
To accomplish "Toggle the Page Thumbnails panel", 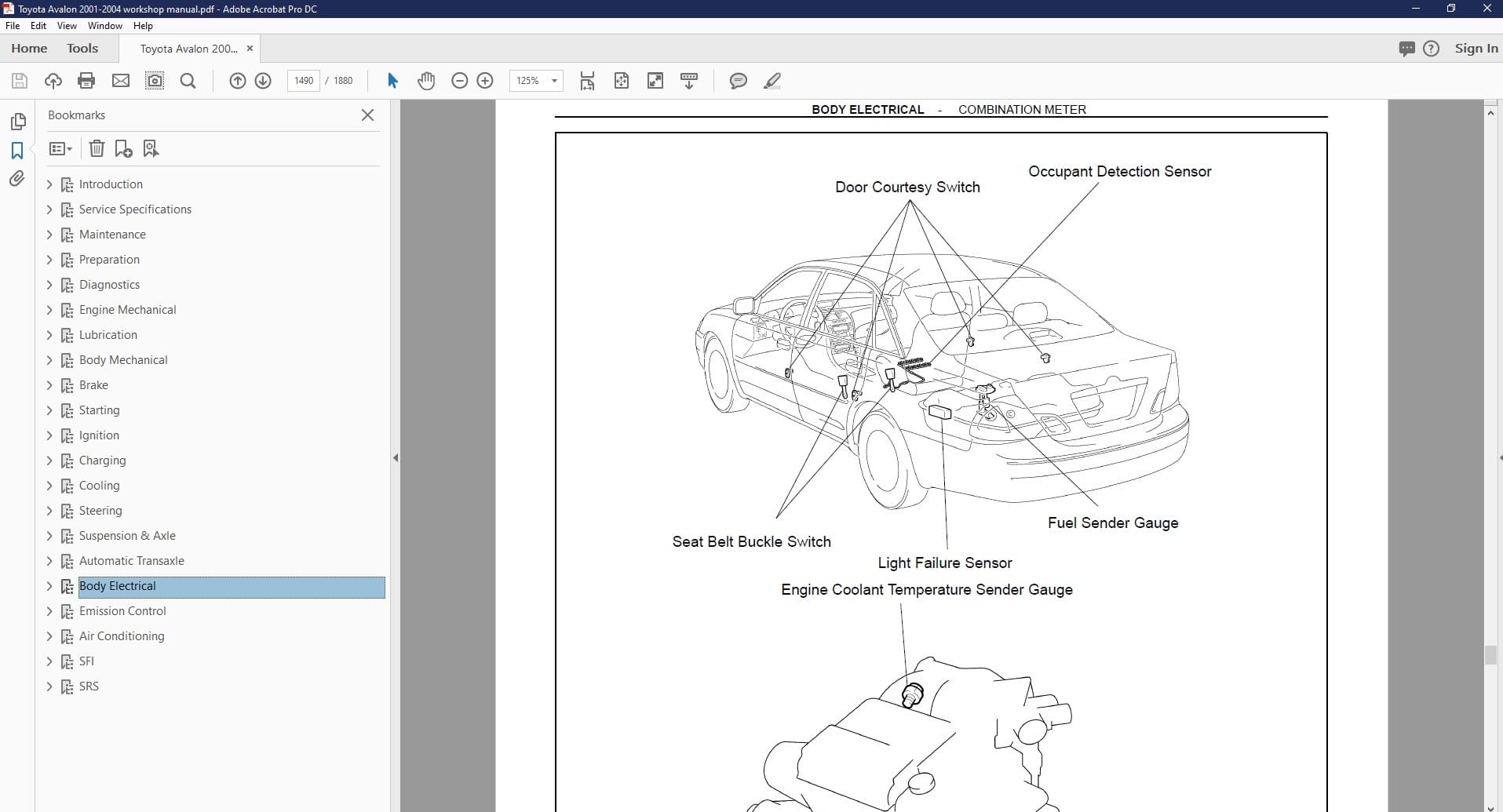I will 17,122.
